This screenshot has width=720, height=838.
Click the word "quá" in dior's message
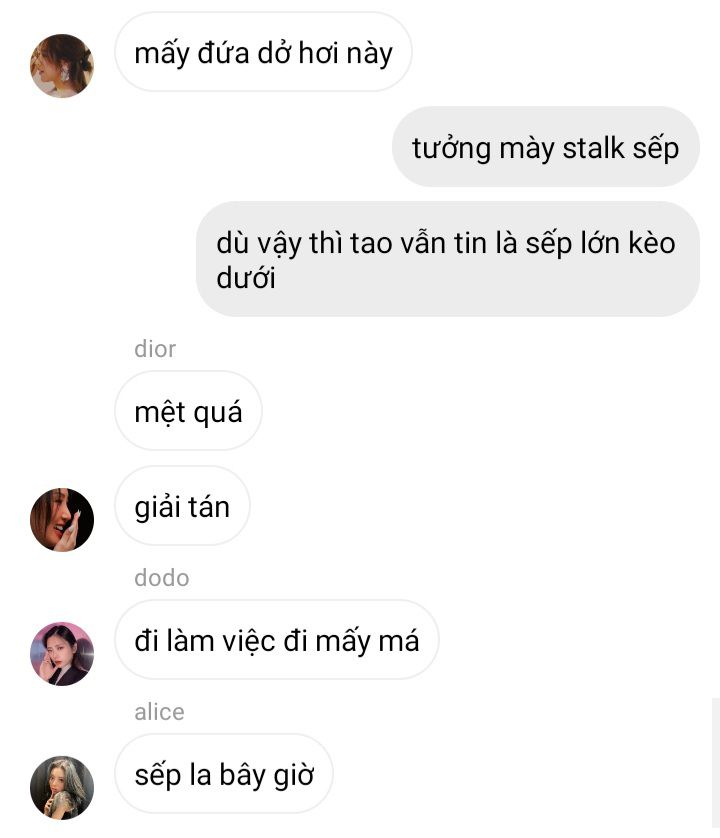point(218,413)
